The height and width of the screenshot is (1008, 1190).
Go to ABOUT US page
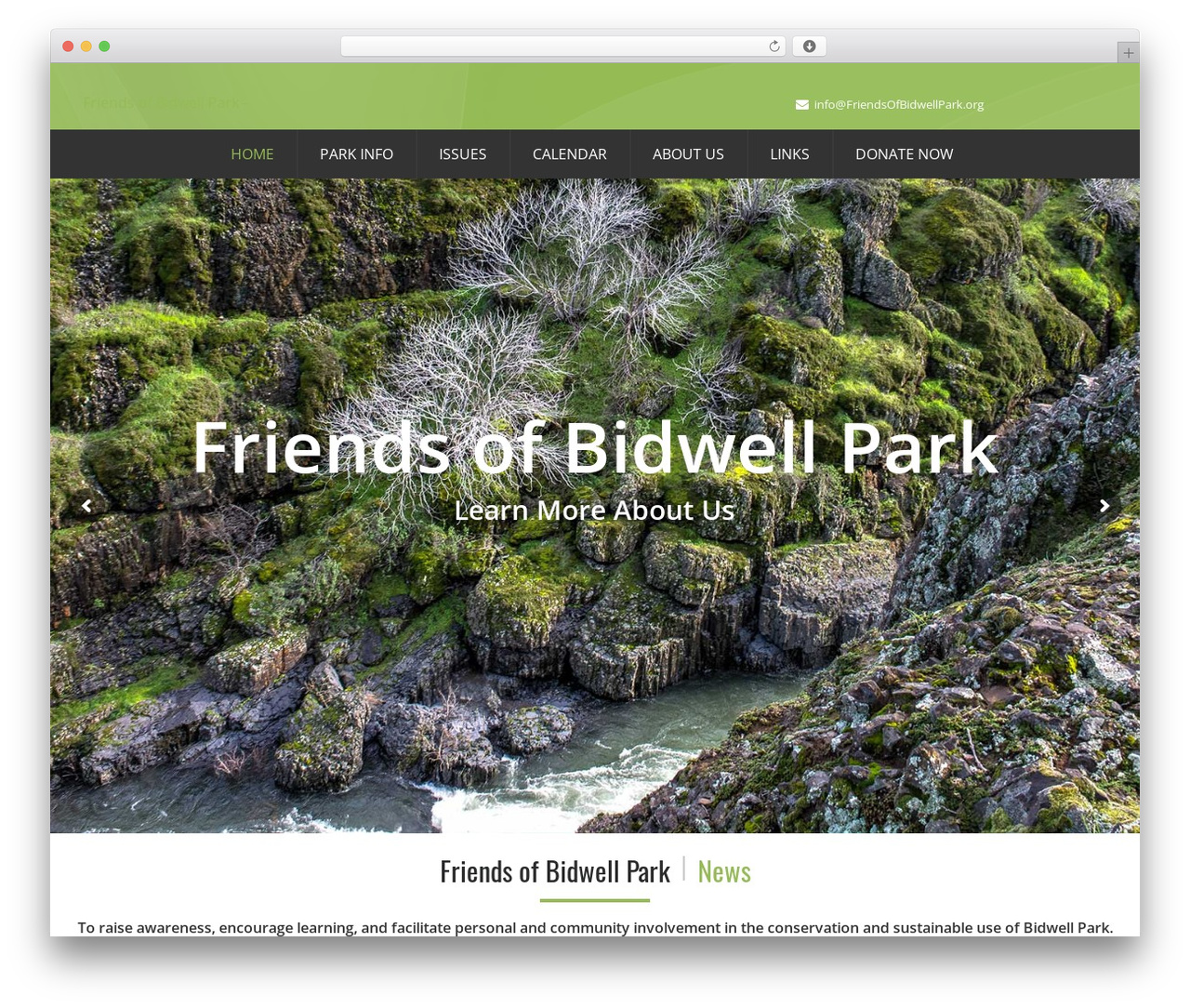(688, 154)
